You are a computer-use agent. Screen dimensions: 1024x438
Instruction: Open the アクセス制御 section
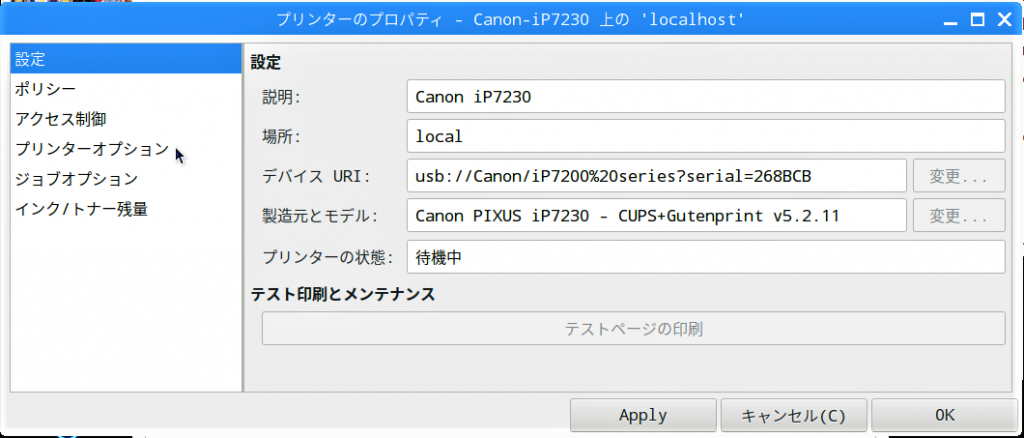(x=126, y=119)
